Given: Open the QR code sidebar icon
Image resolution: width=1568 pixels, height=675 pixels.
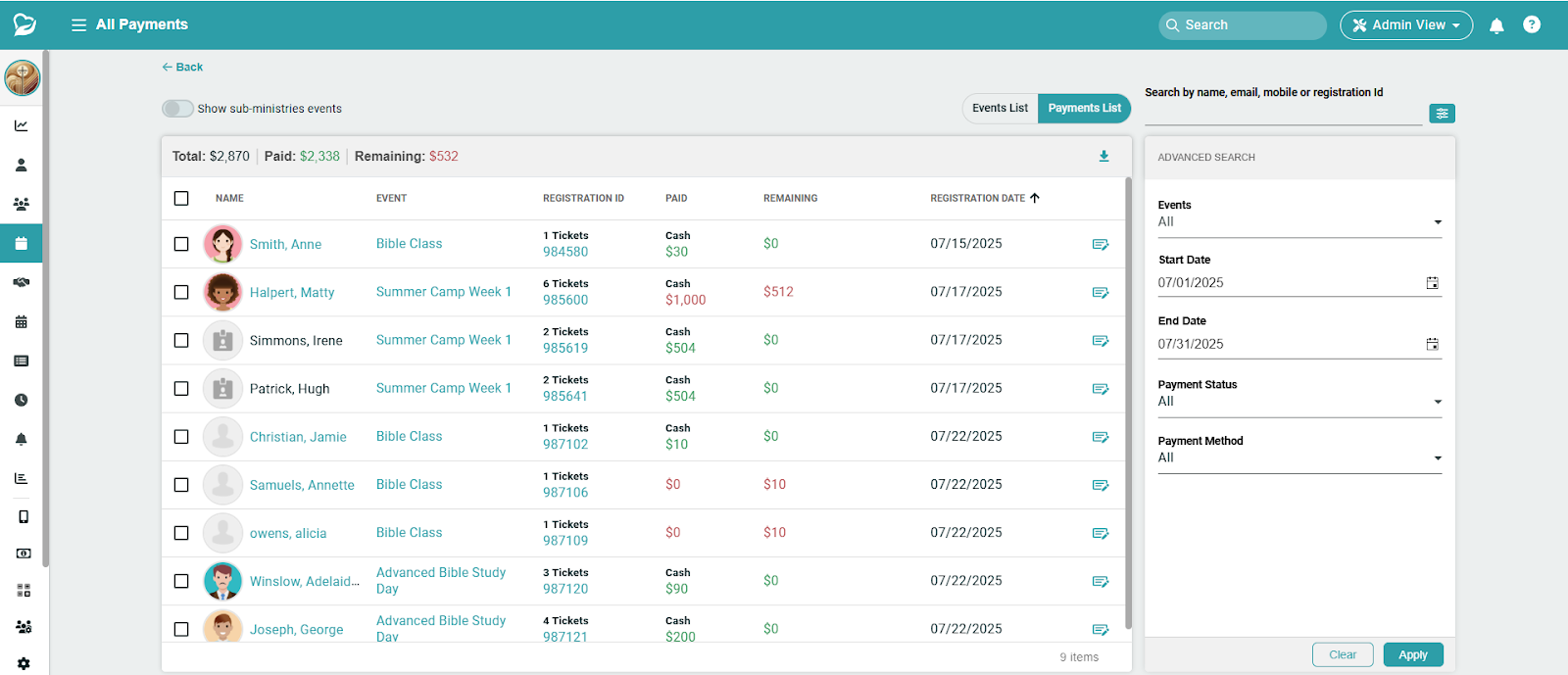Looking at the screenshot, I should 24,590.
